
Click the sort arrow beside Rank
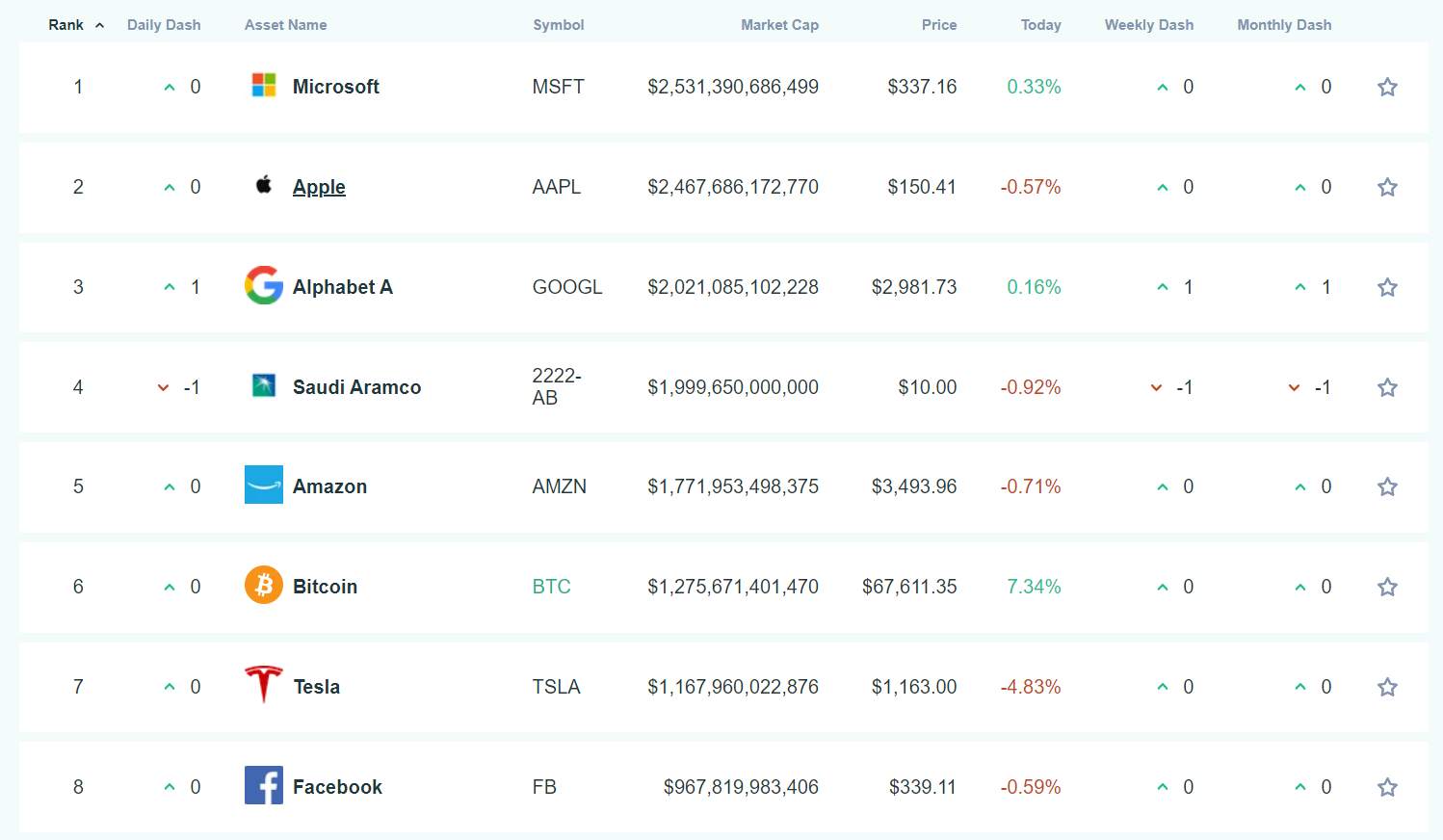pyautogui.click(x=99, y=26)
